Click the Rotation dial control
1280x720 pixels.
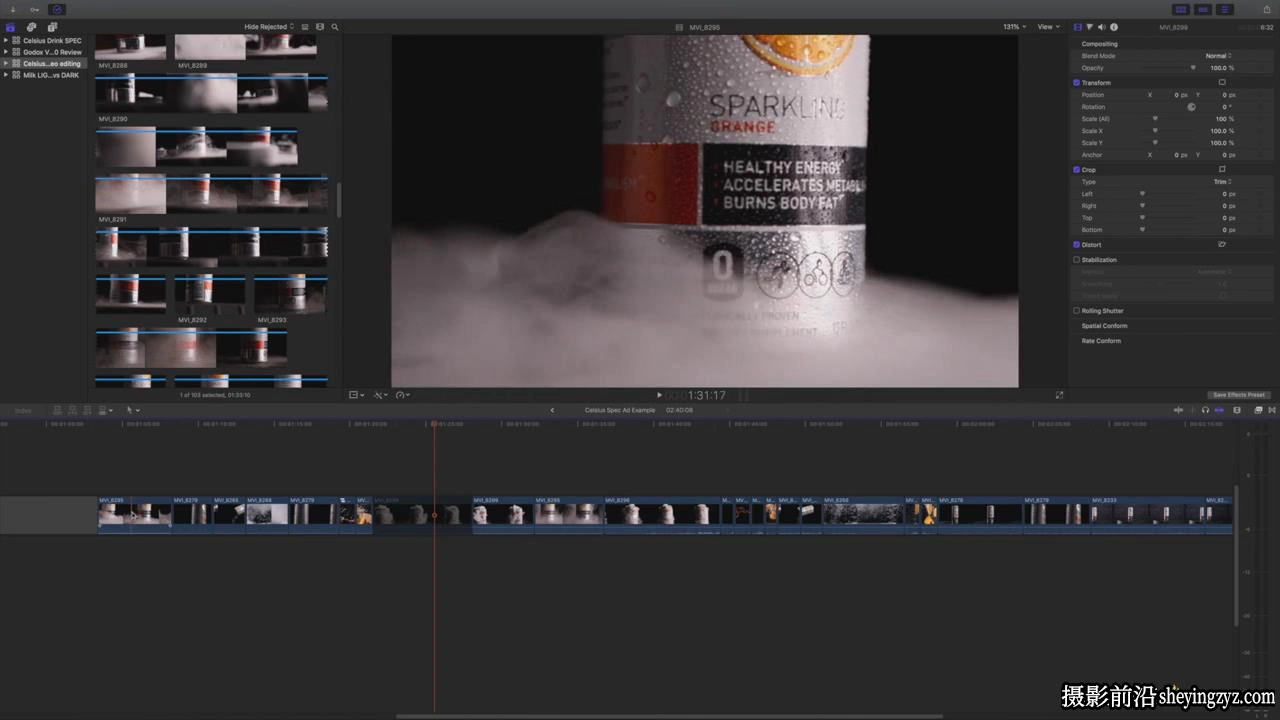pyautogui.click(x=1192, y=107)
